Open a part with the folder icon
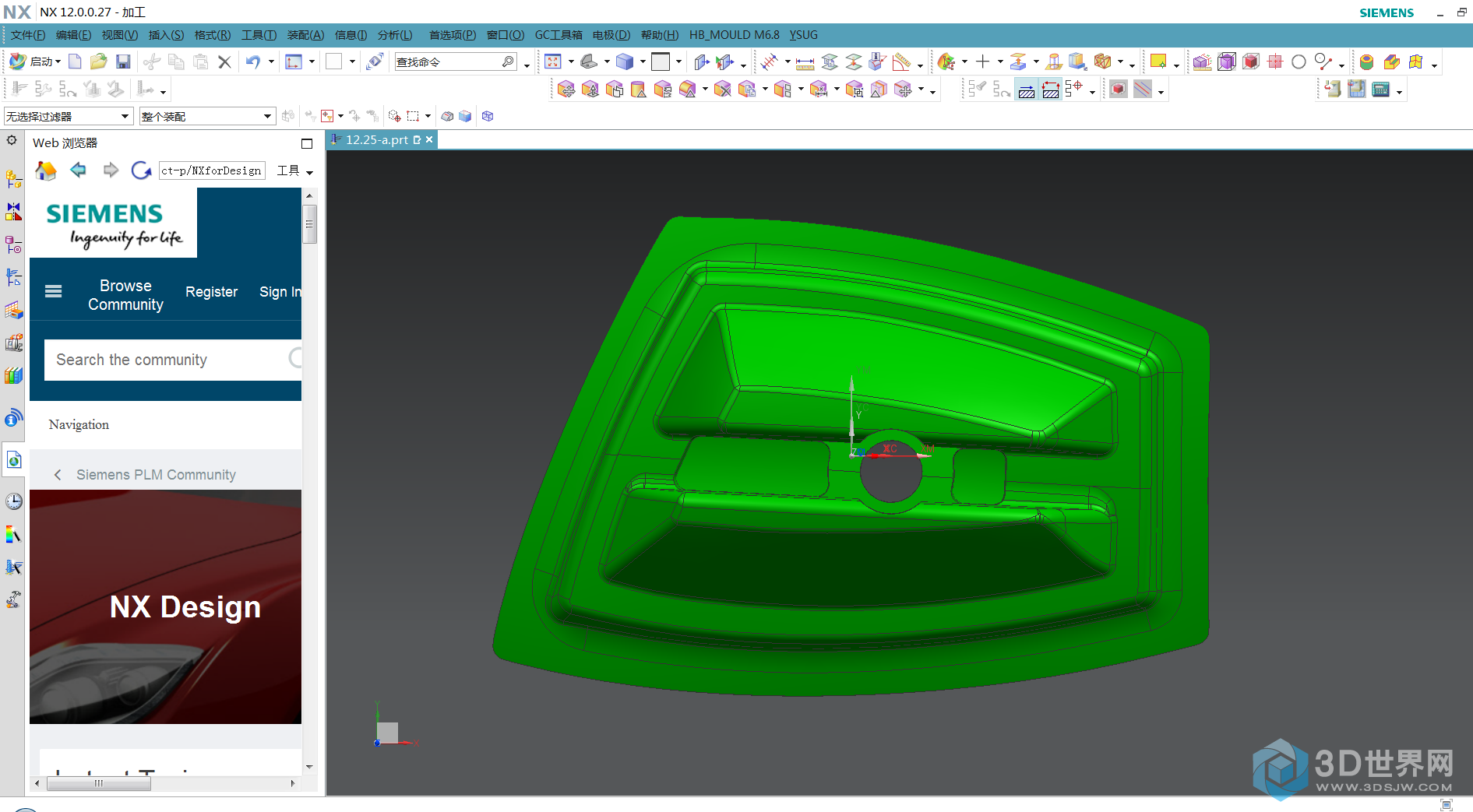The height and width of the screenshot is (812, 1473). [x=98, y=62]
